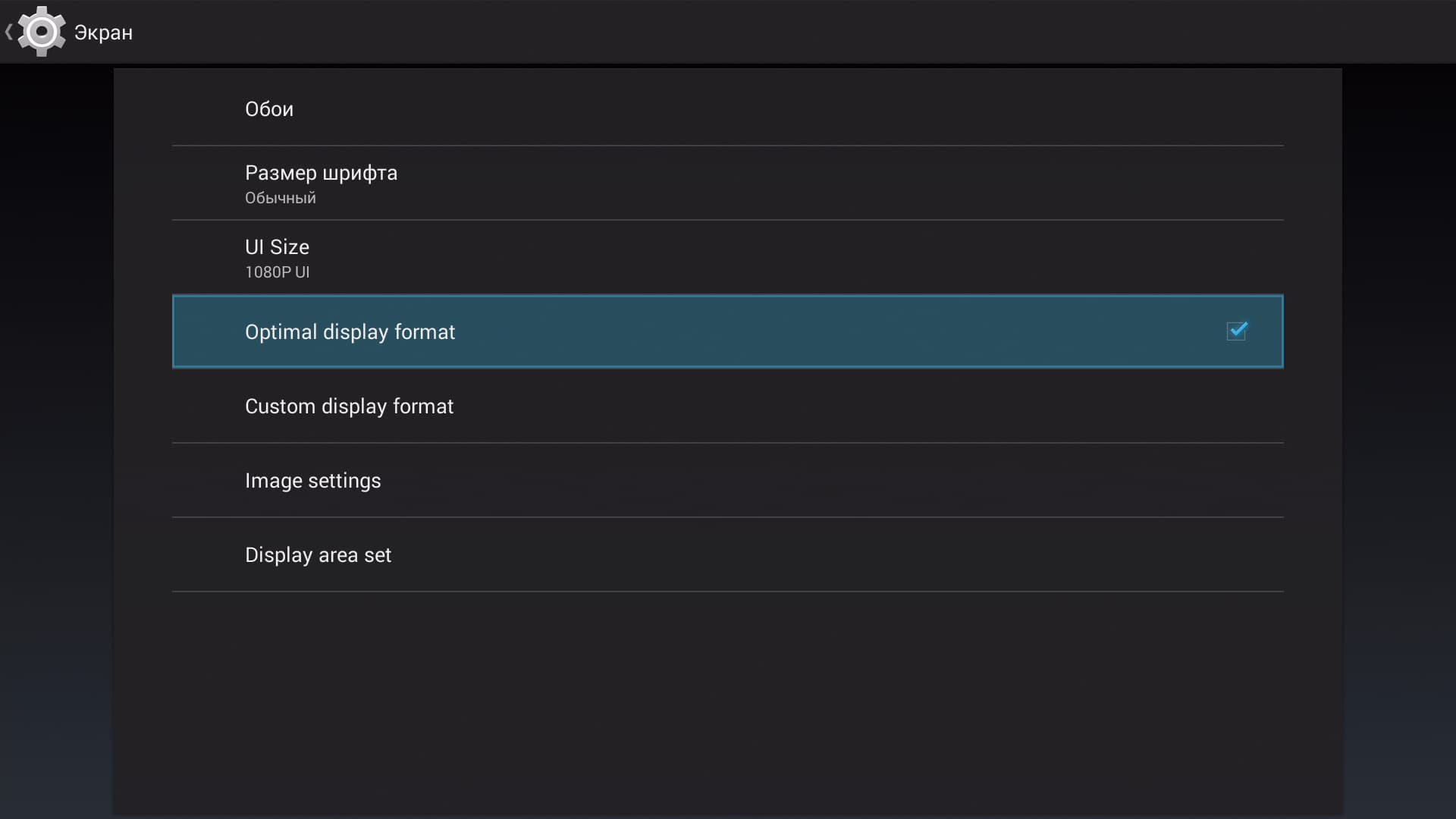This screenshot has width=1456, height=819.
Task: Open the Обои wallpaper settings
Action: pos(269,109)
